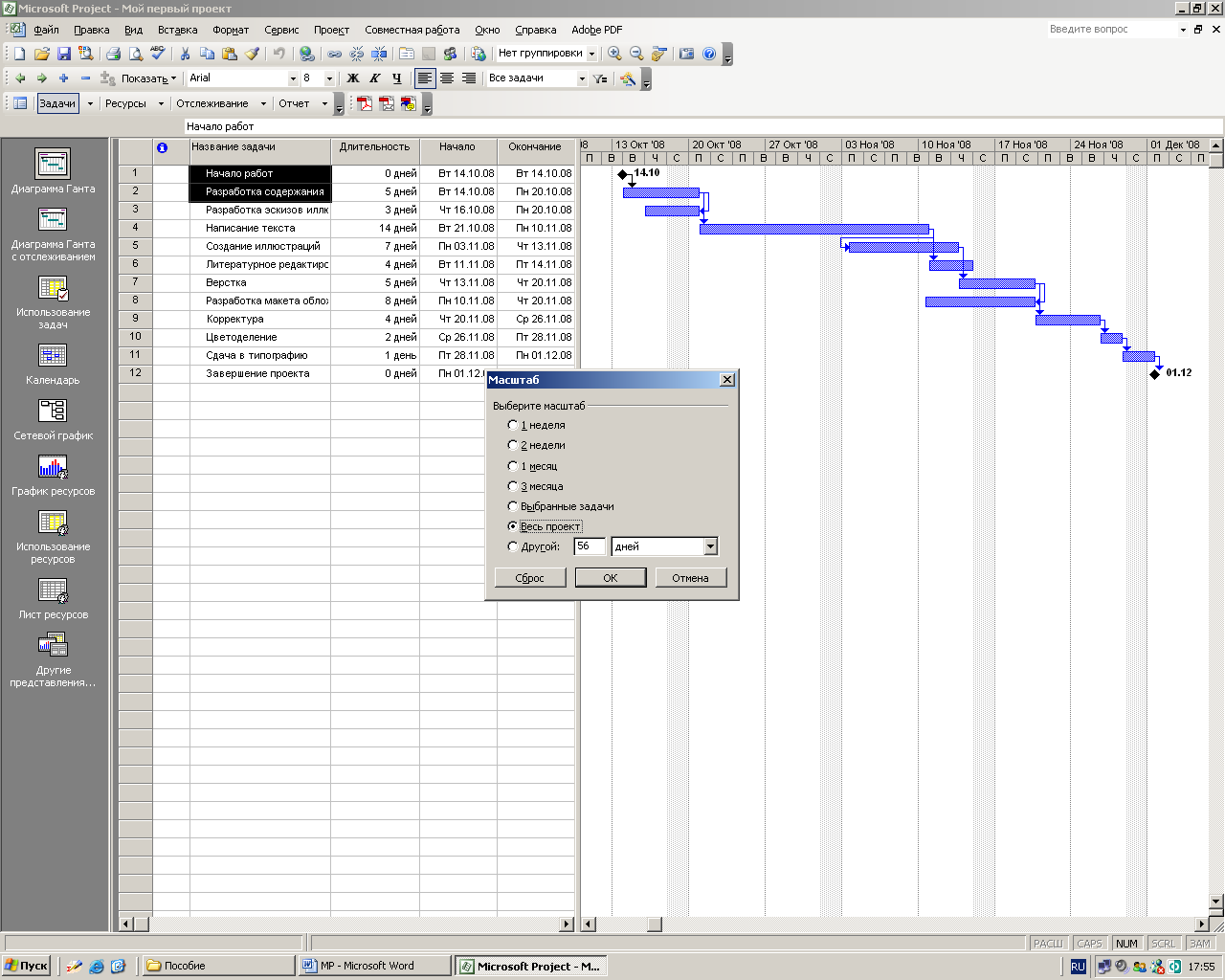
Task: Undo last action arrow icon
Action: (278, 54)
